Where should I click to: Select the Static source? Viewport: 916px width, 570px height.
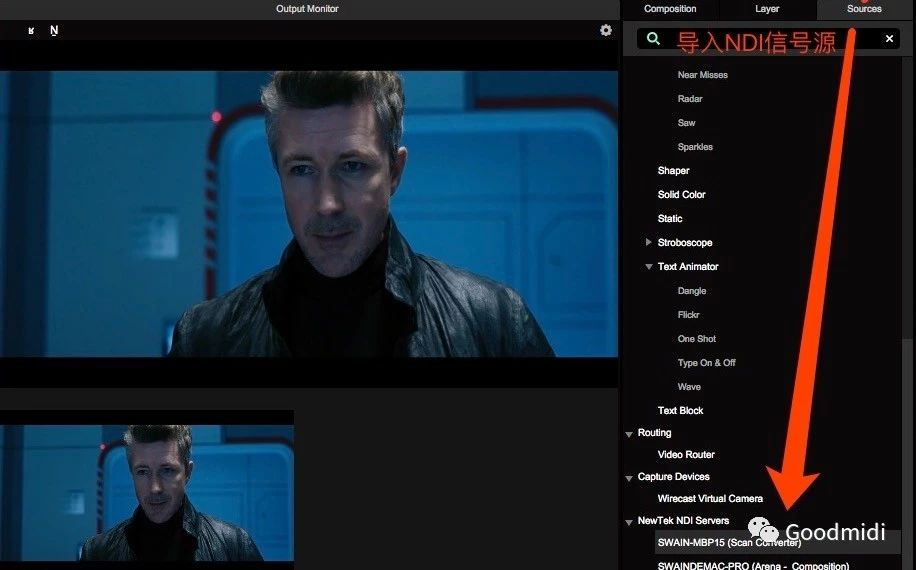tap(670, 218)
